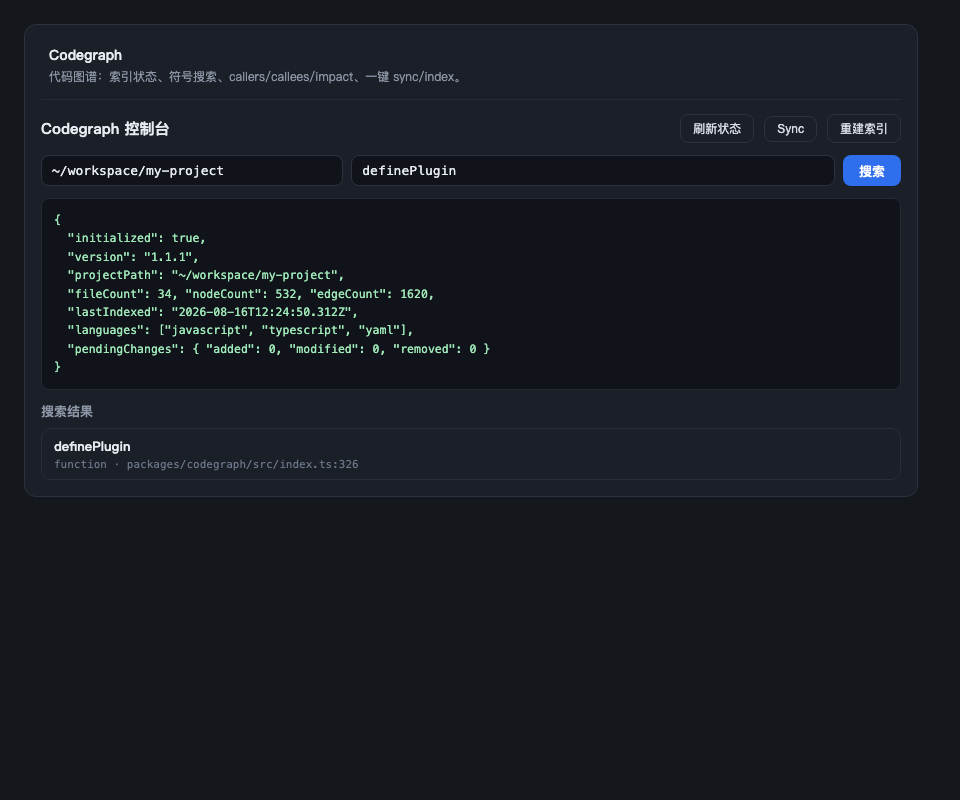Viewport: 960px width, 800px height.
Task: Click the Codegraph 控制台 section heading
Action: coord(105,129)
